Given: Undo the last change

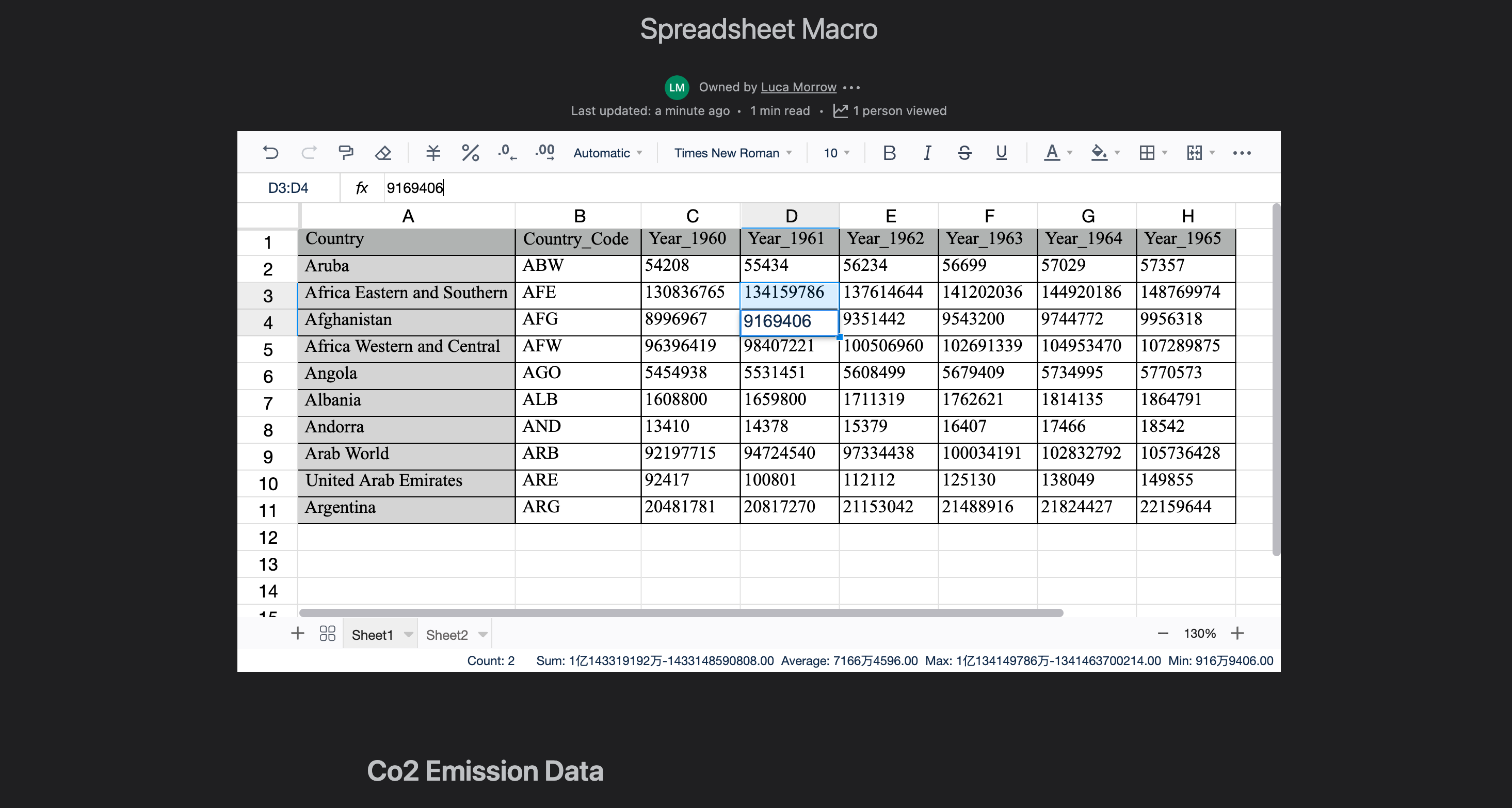Looking at the screenshot, I should point(270,153).
